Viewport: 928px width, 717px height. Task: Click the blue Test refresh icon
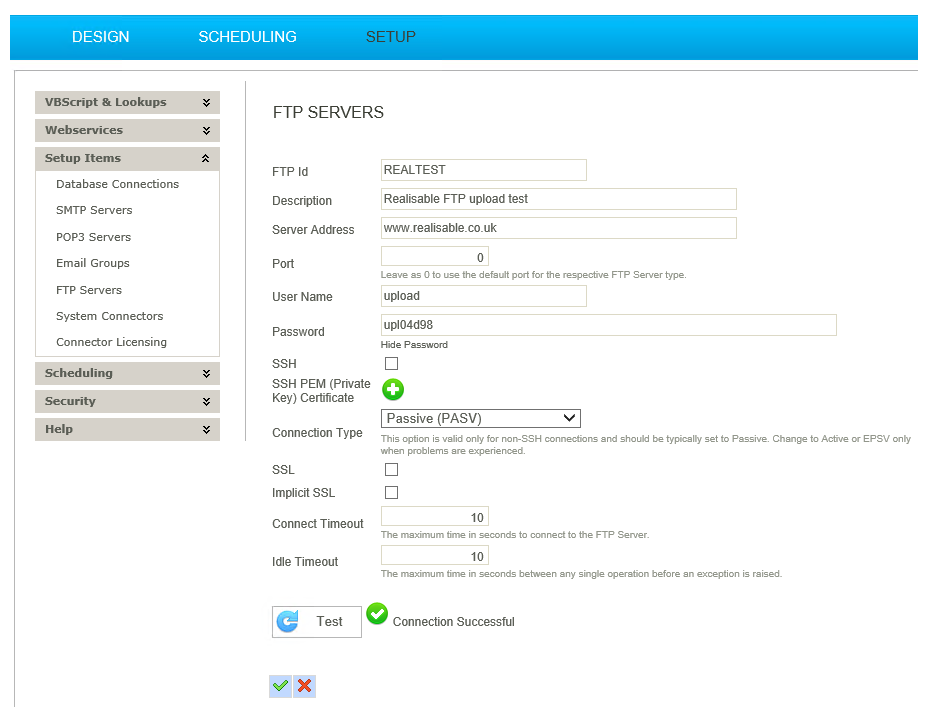pos(289,621)
